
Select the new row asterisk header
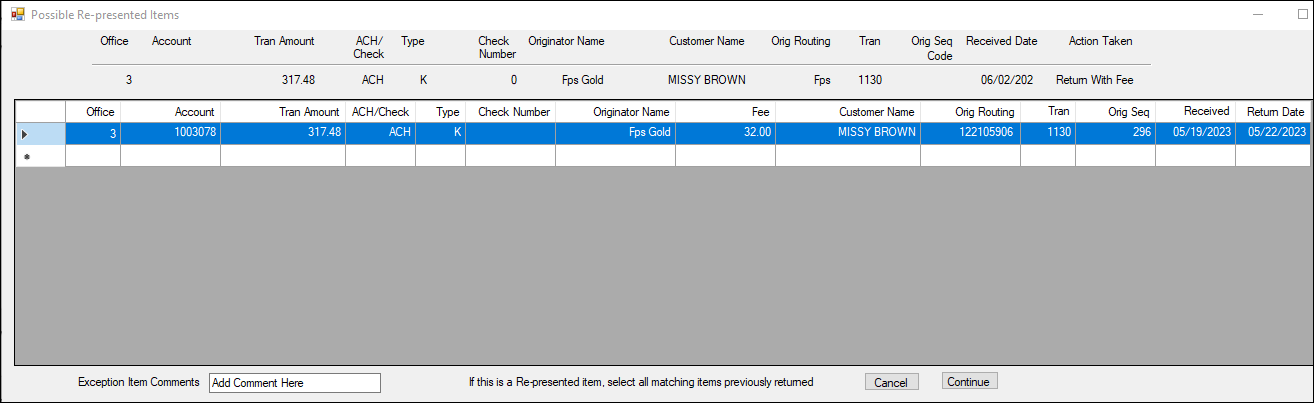(41, 156)
